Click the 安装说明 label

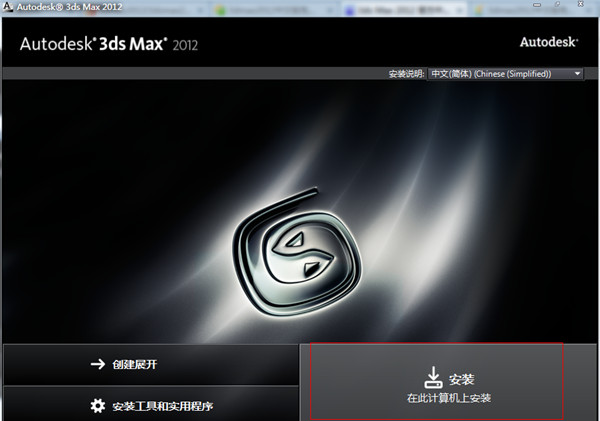(406, 74)
